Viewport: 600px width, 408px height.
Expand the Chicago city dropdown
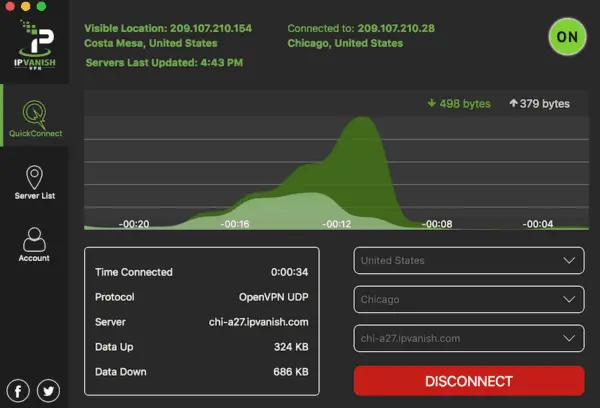tap(469, 299)
